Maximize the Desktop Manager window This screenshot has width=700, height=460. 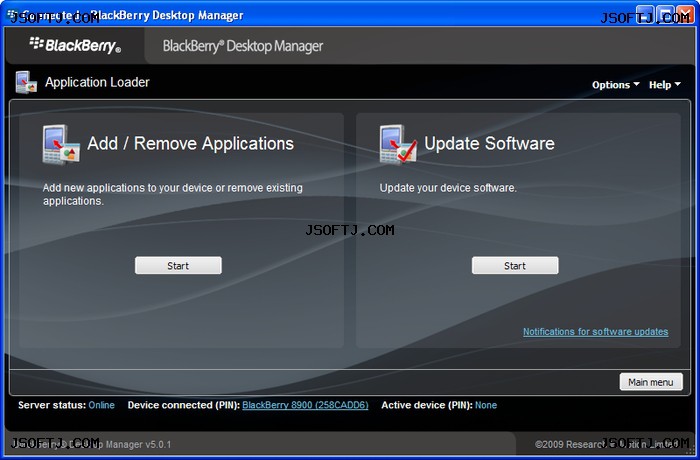pyautogui.click(x=665, y=14)
